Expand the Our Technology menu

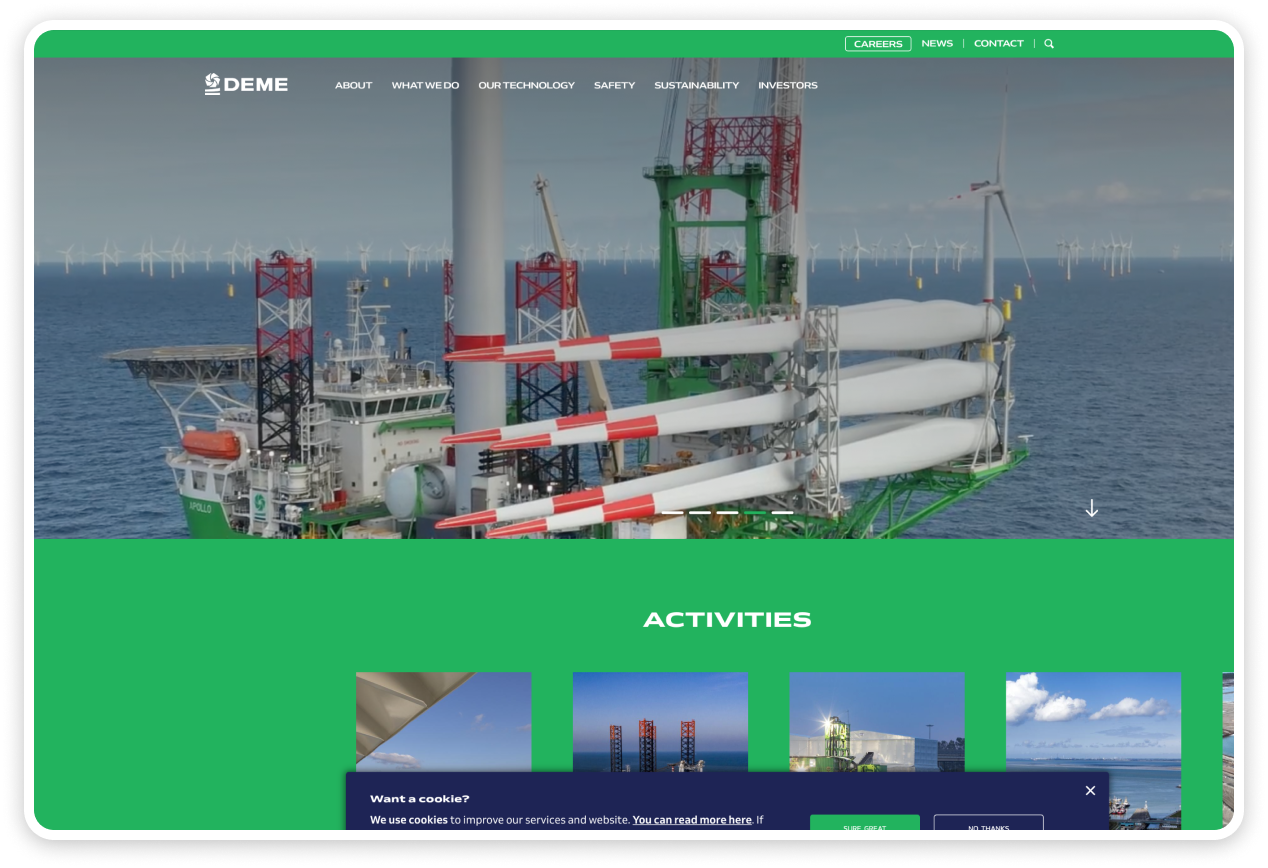(526, 86)
